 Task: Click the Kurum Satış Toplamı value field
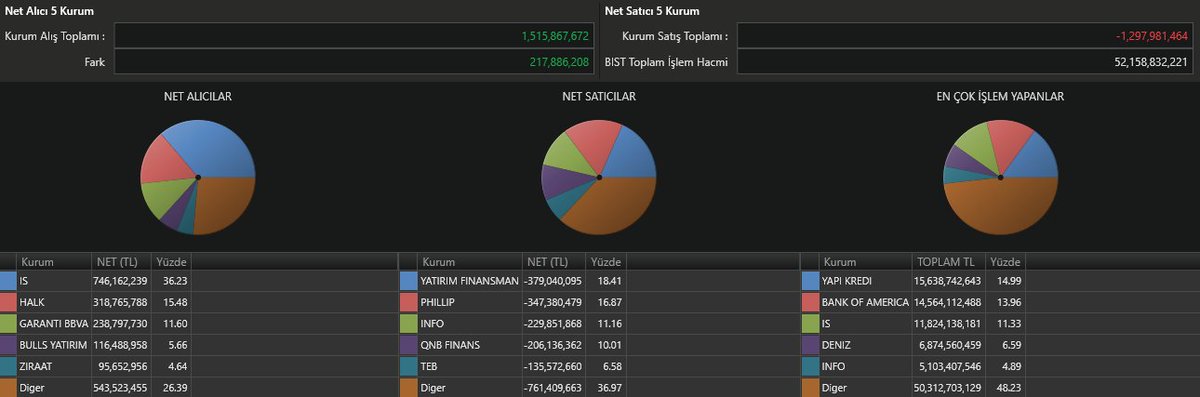965,36
